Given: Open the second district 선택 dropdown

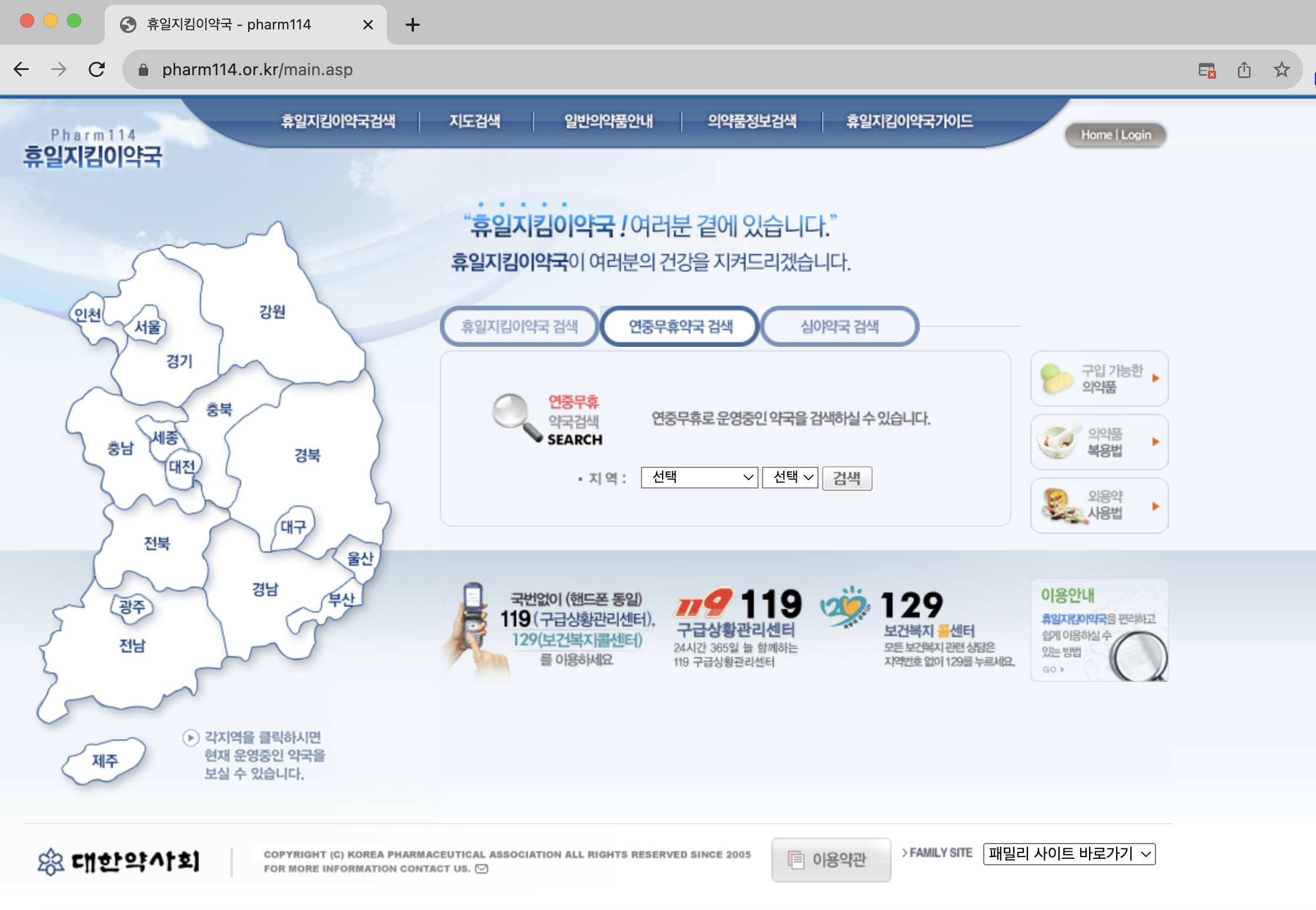Looking at the screenshot, I should (x=790, y=477).
